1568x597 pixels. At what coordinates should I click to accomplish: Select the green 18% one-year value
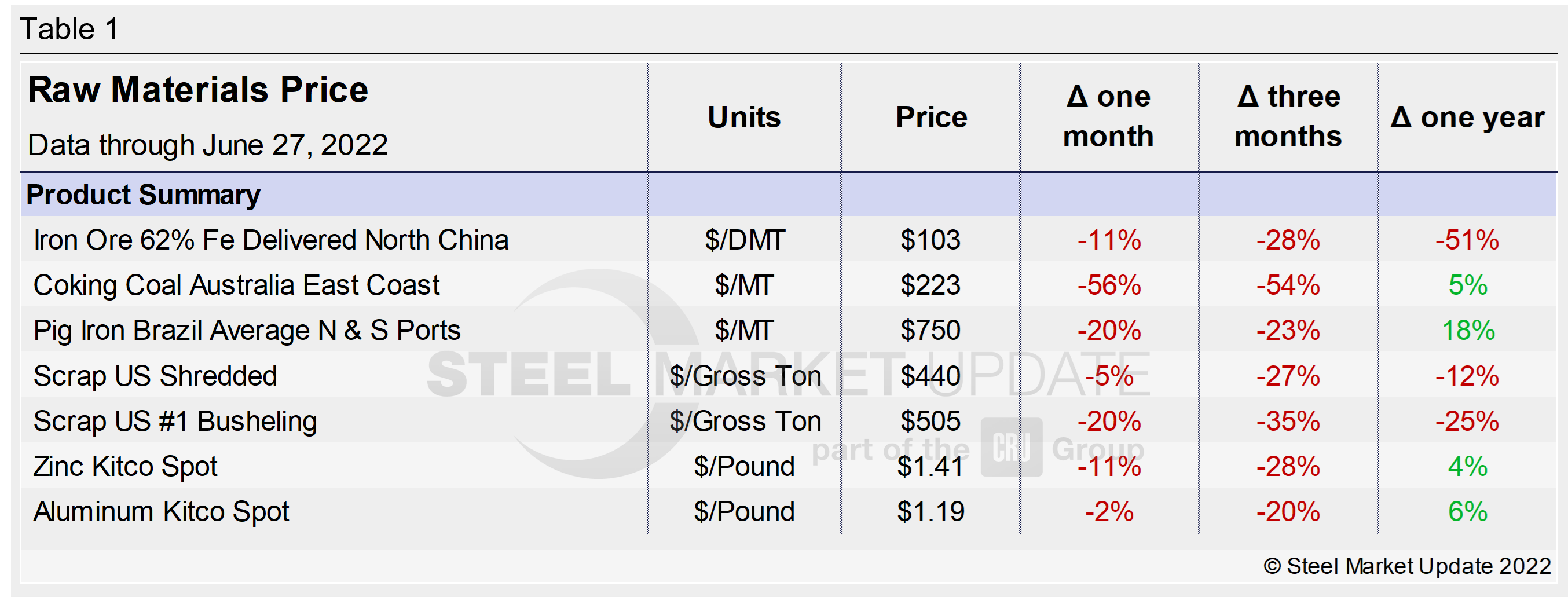click(x=1468, y=331)
